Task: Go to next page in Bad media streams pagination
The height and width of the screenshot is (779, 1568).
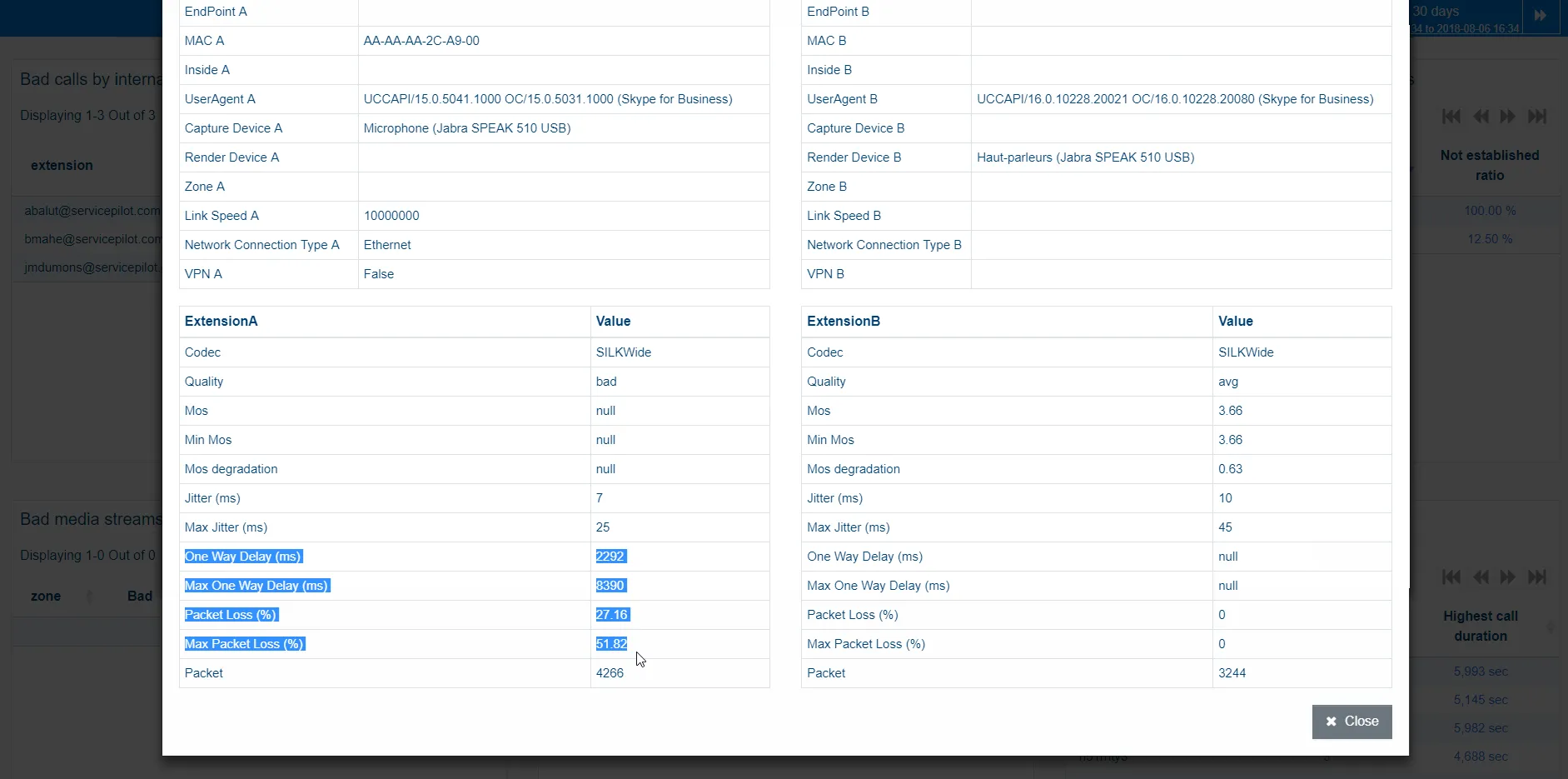Action: coord(1508,577)
